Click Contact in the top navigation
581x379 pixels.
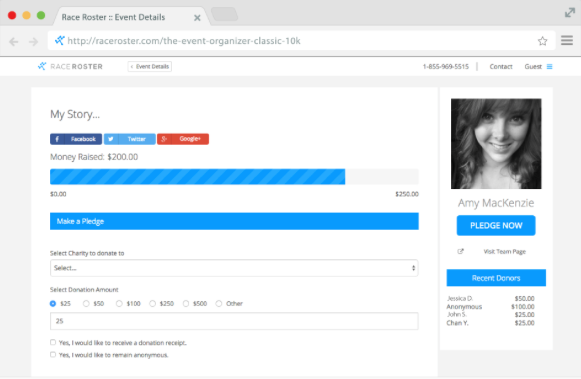(501, 67)
